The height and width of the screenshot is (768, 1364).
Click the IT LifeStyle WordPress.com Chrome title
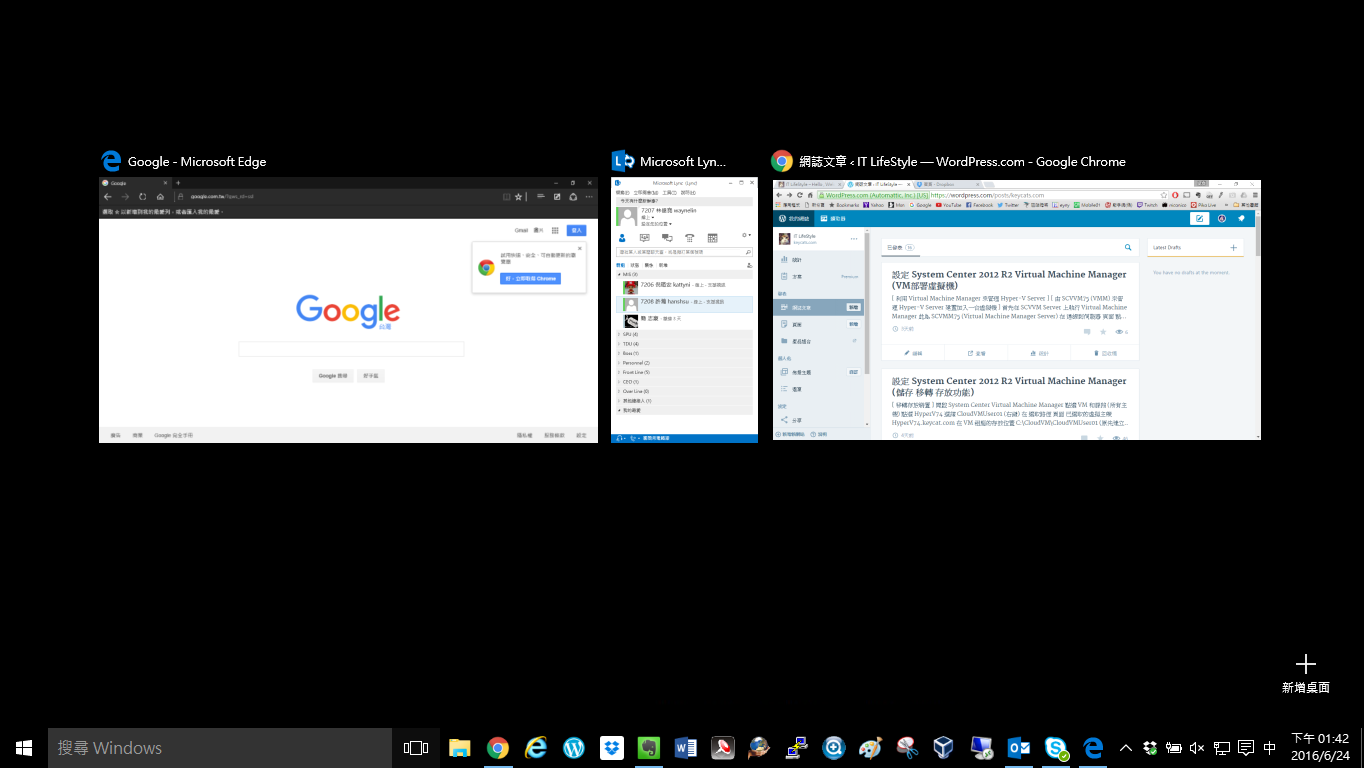[962, 161]
